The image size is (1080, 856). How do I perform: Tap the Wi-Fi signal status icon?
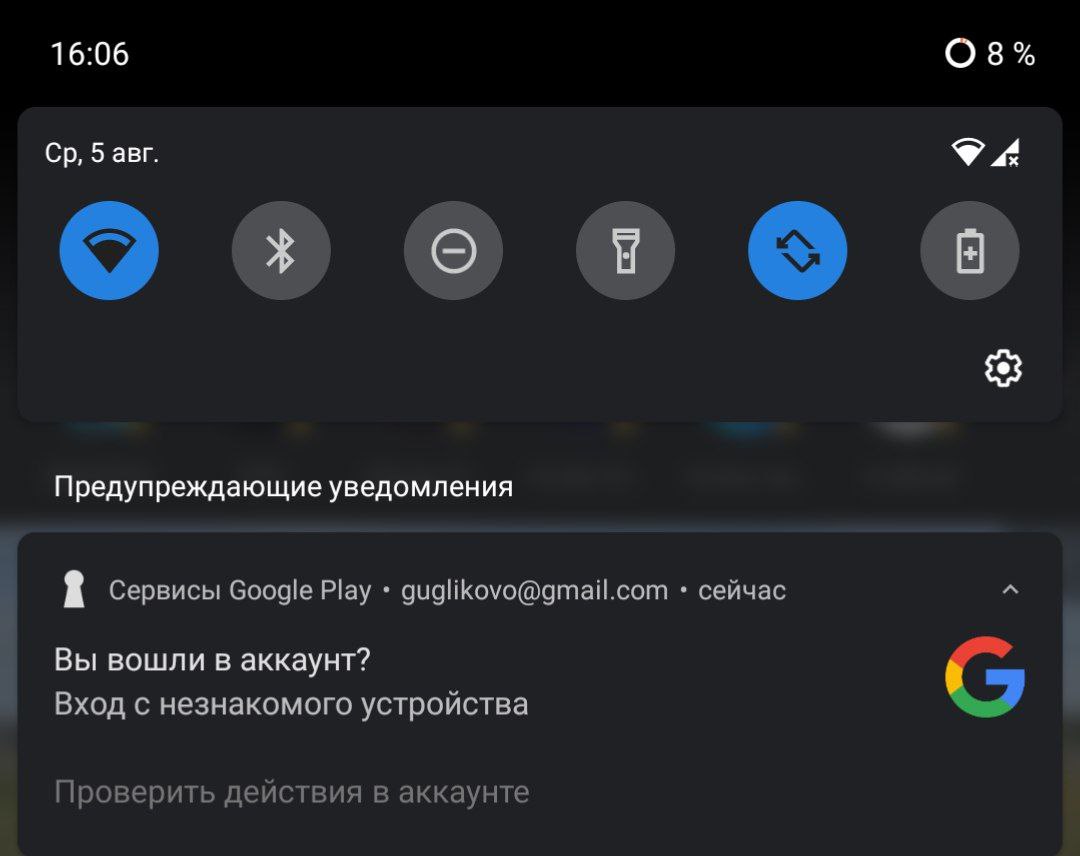[x=968, y=152]
